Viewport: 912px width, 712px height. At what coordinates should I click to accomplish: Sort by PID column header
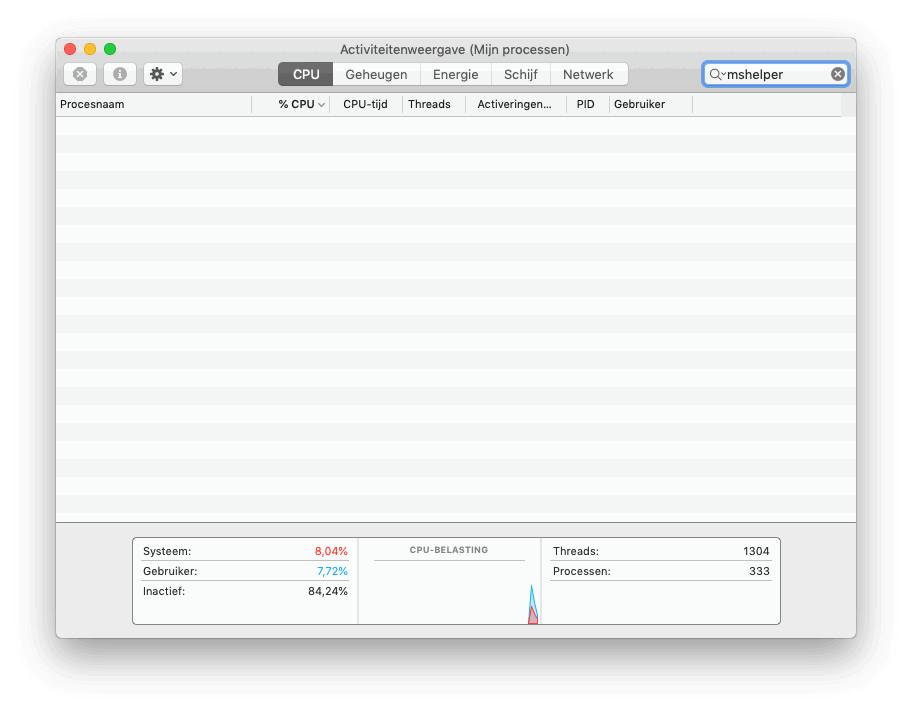[586, 105]
